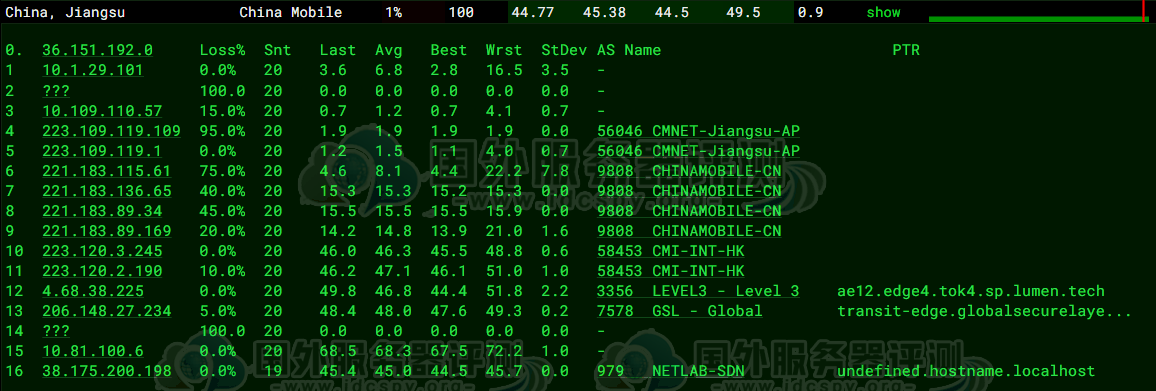Click the StDev column header
The image size is (1156, 391).
point(564,50)
